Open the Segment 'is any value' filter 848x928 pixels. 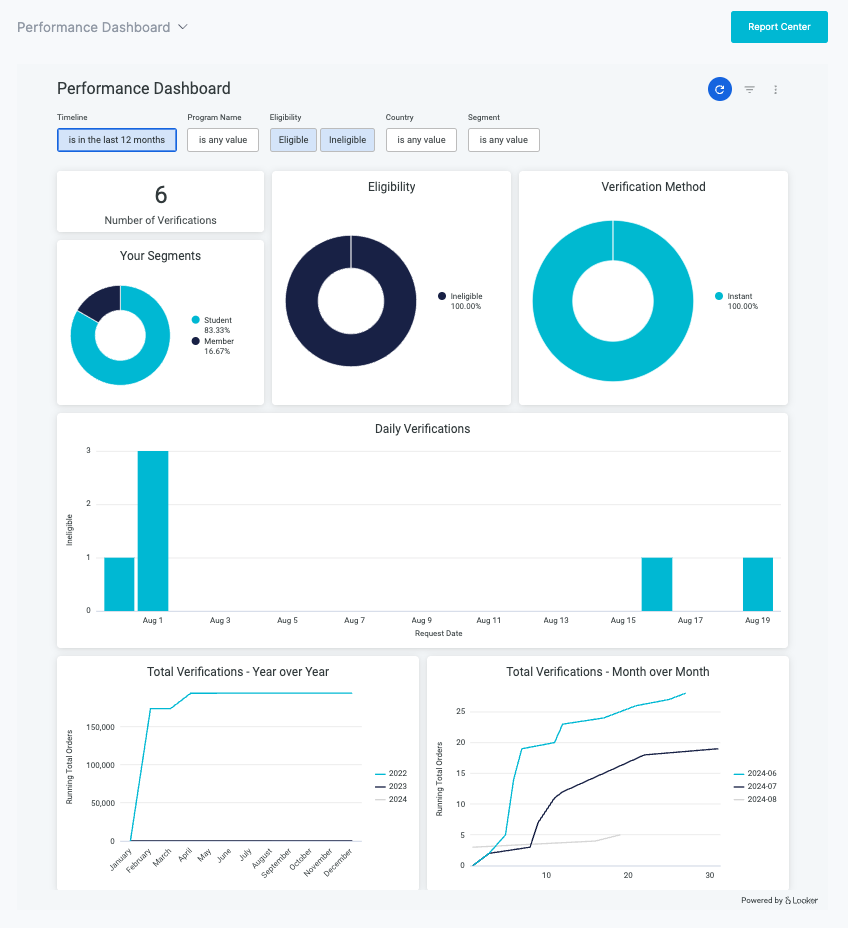coord(504,140)
